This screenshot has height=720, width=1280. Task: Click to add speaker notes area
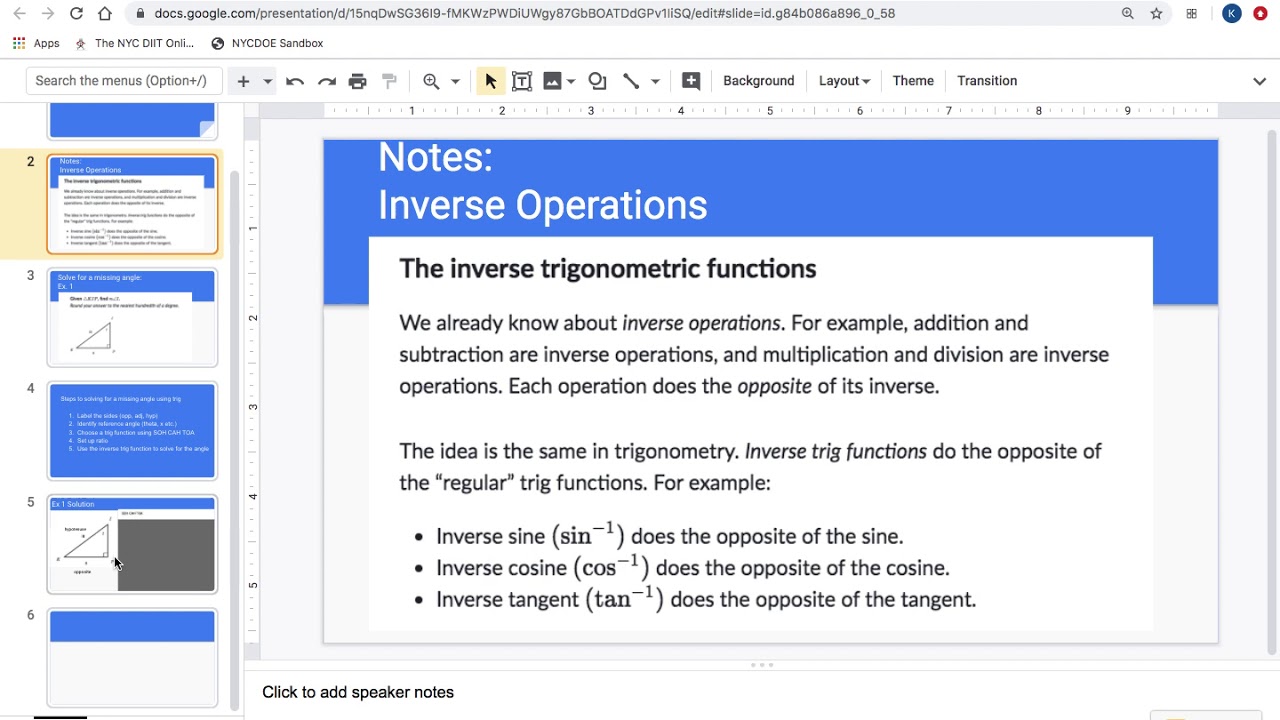pos(358,692)
